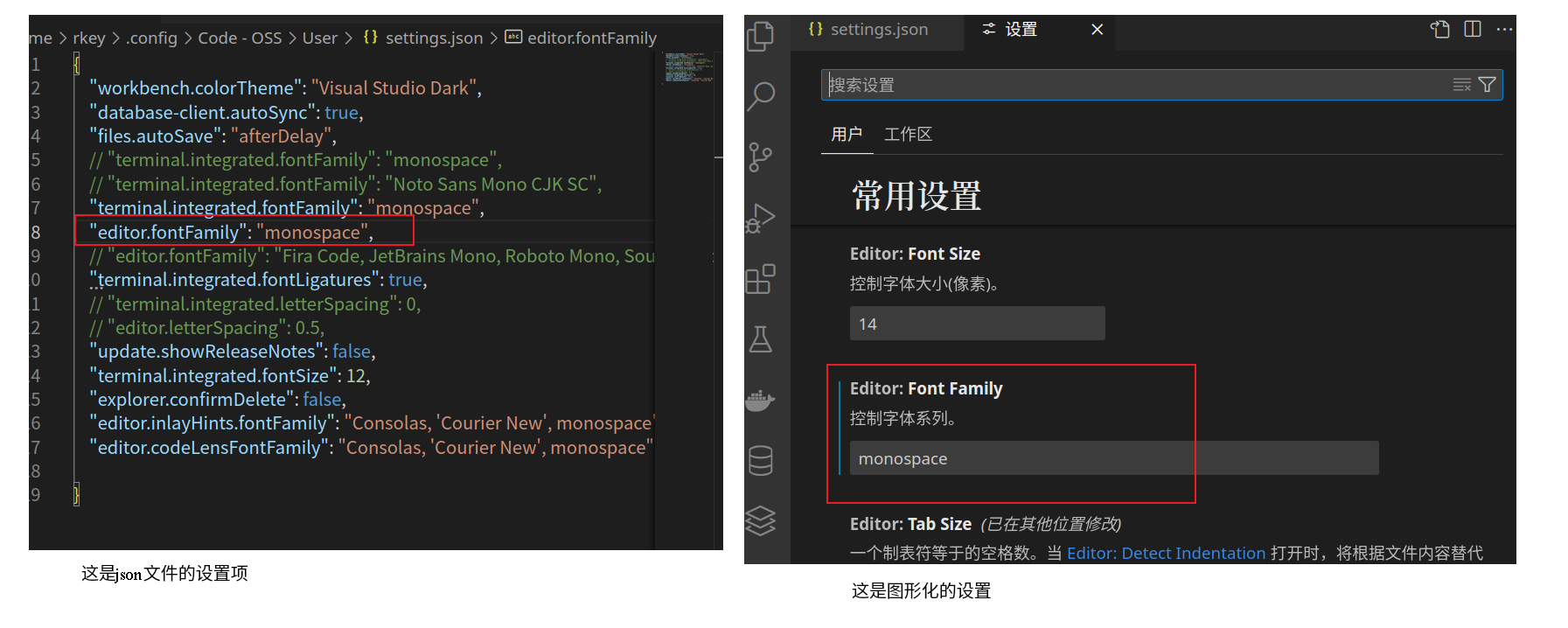
Task: Click the commented "terminal.integrated.letterSpacing" line
Action: coord(254,304)
